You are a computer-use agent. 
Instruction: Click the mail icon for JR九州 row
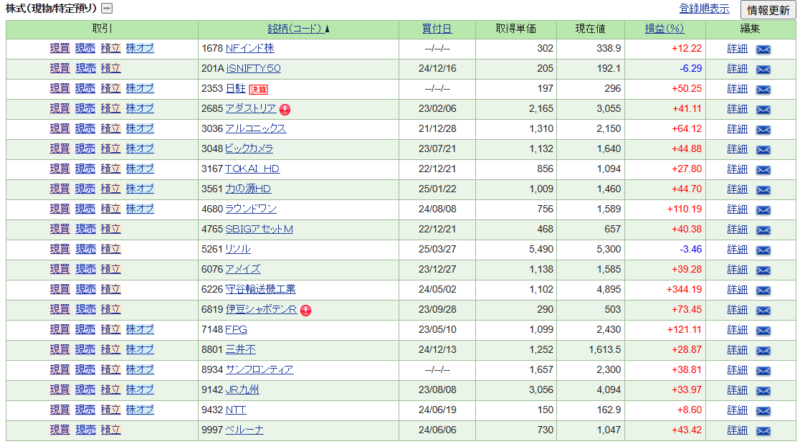click(x=763, y=391)
